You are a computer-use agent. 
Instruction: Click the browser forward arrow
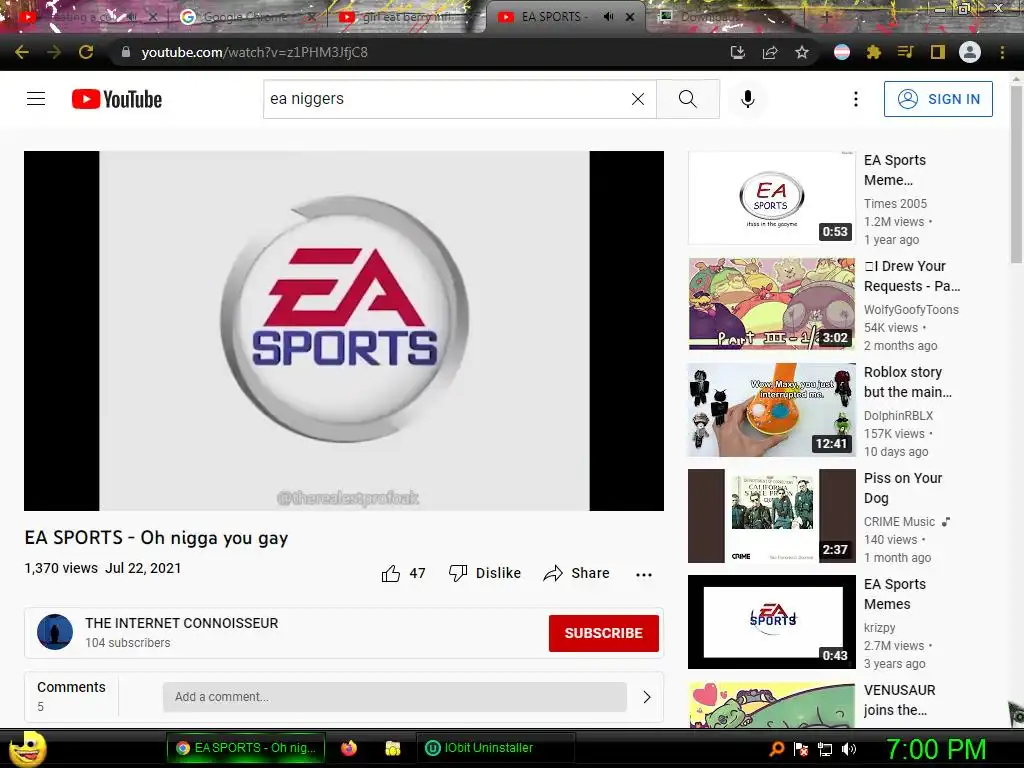(54, 52)
